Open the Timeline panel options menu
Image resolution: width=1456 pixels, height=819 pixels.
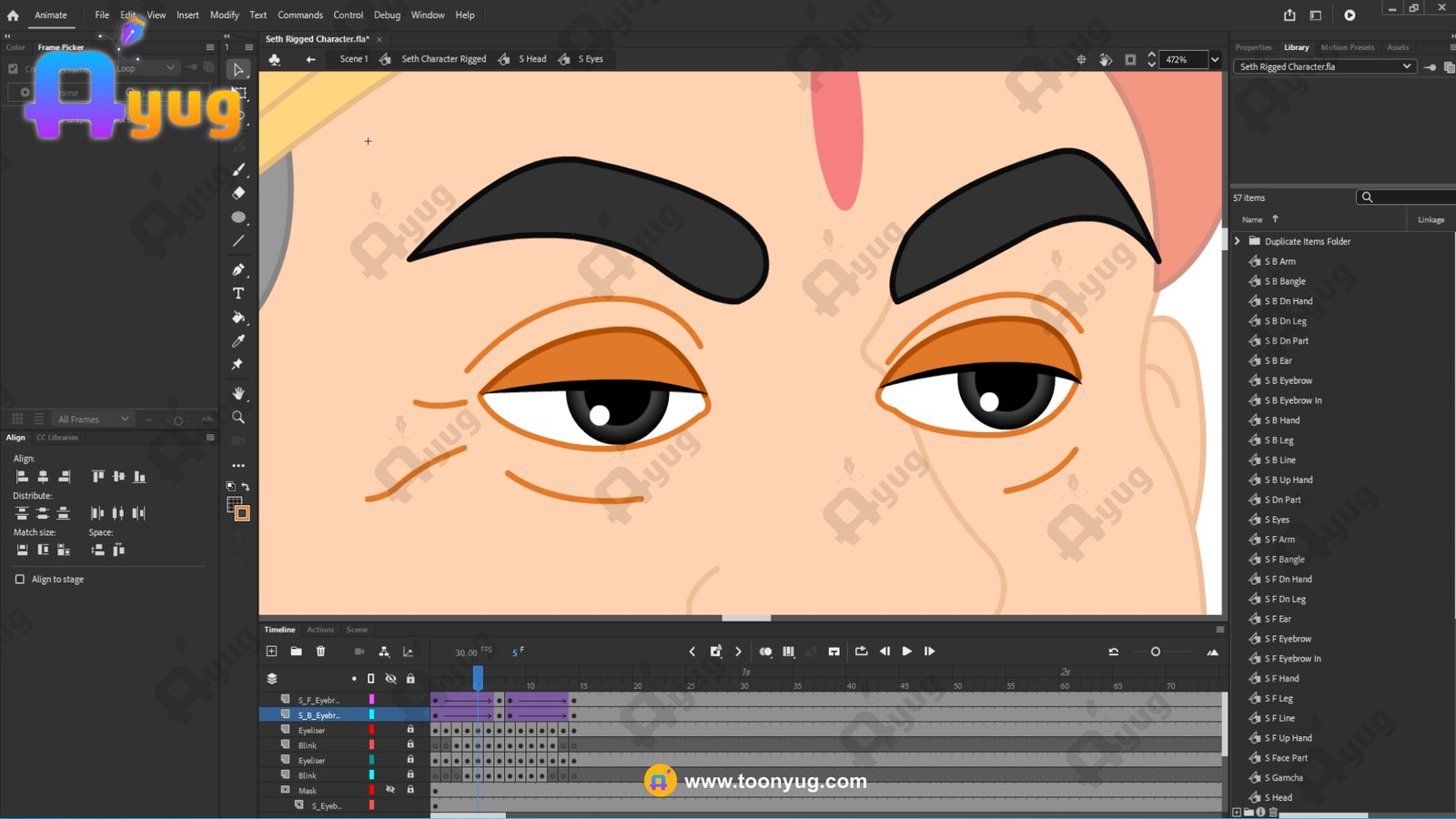click(x=1220, y=630)
